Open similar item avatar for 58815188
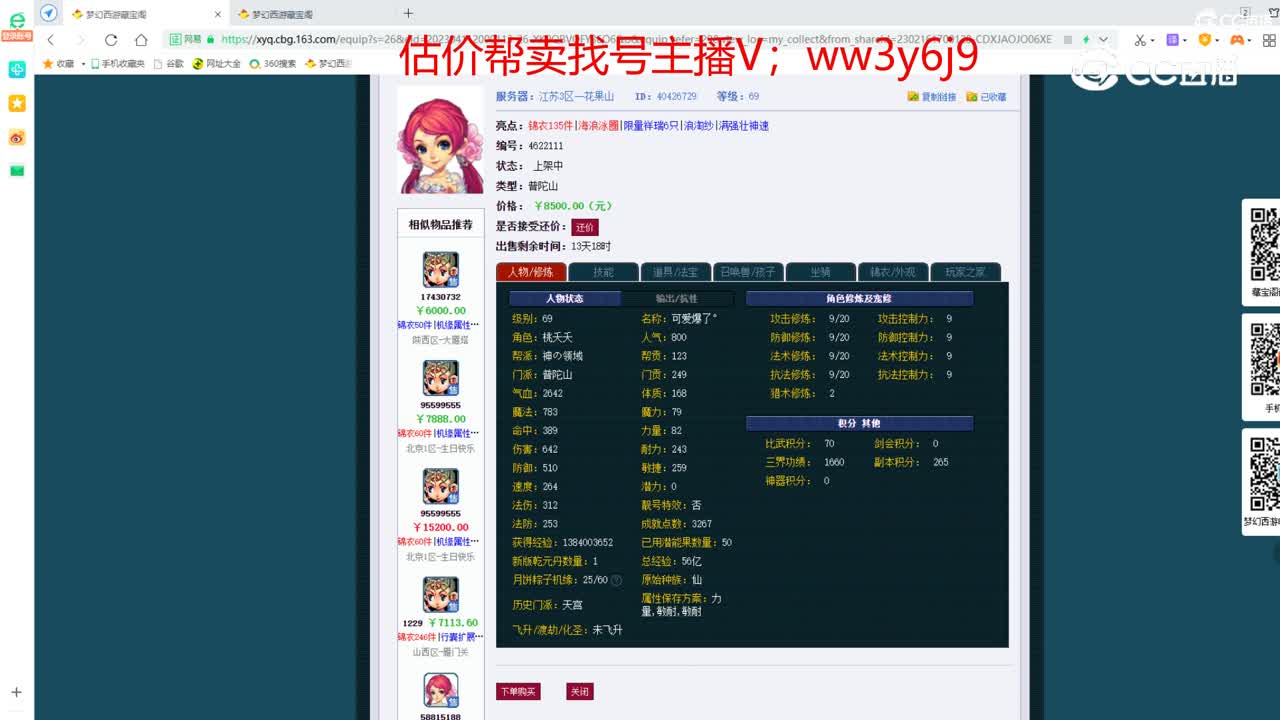This screenshot has width=1280, height=720. coord(440,690)
